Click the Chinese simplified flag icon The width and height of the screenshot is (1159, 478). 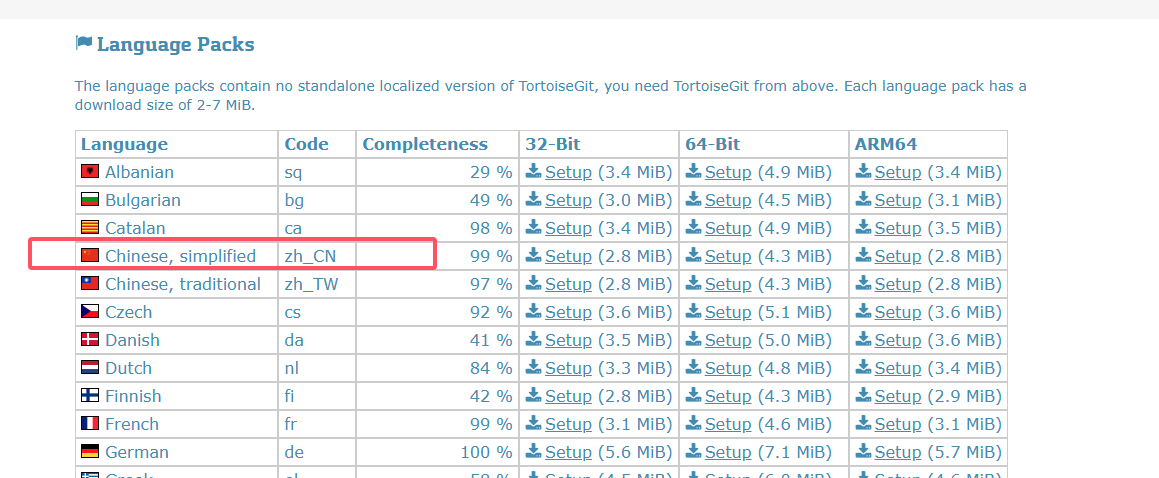89,256
